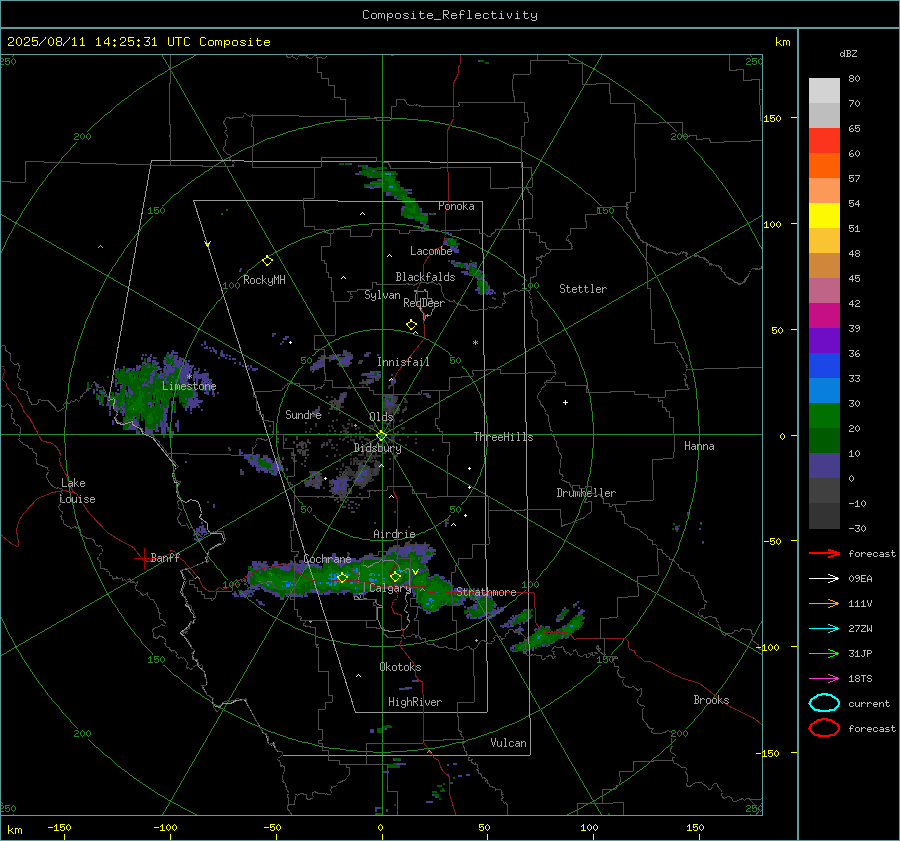
Task: Click the RedDeer city label
Action: tap(424, 303)
